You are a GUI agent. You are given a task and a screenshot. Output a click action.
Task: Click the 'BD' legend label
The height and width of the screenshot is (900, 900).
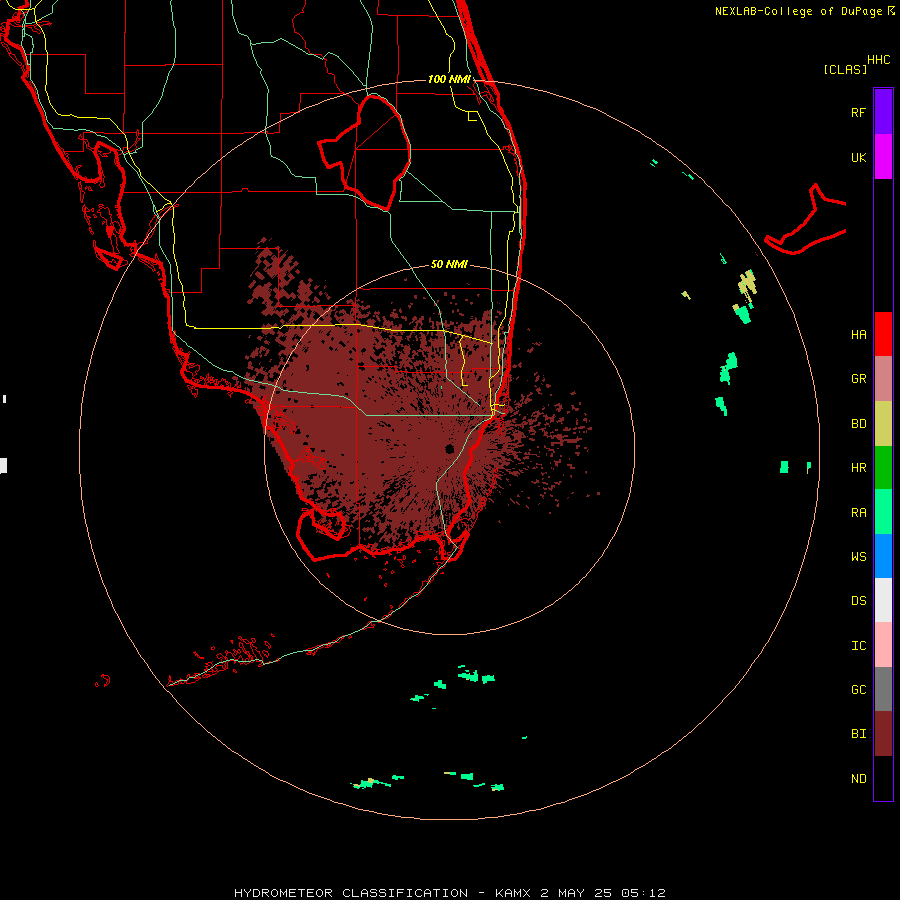coord(858,424)
